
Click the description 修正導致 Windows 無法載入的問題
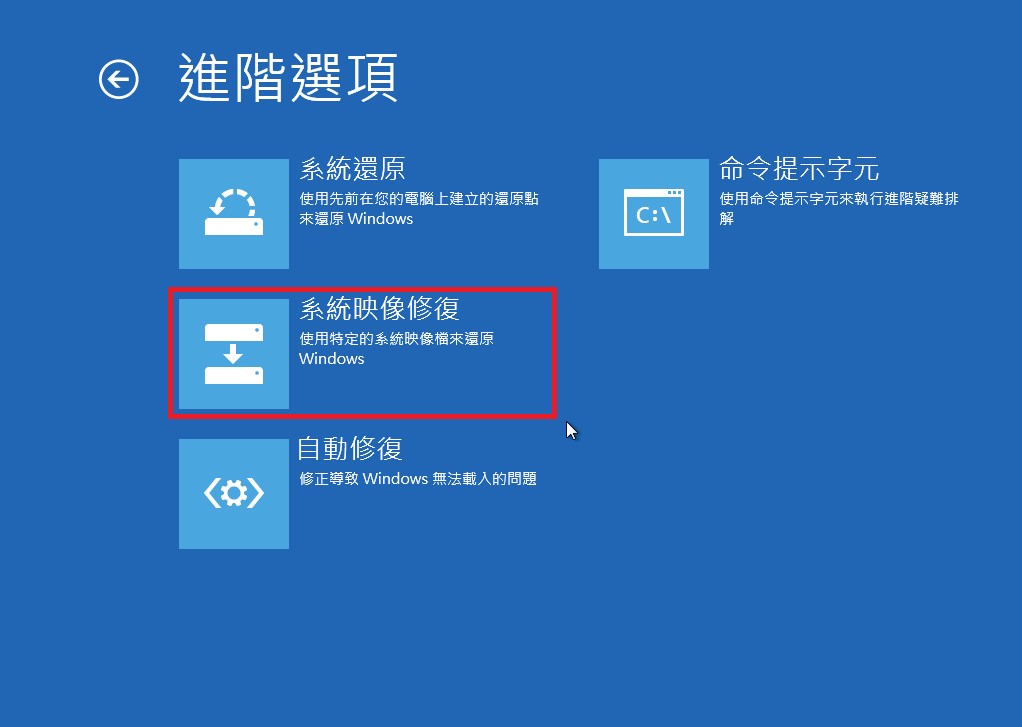pos(418,479)
